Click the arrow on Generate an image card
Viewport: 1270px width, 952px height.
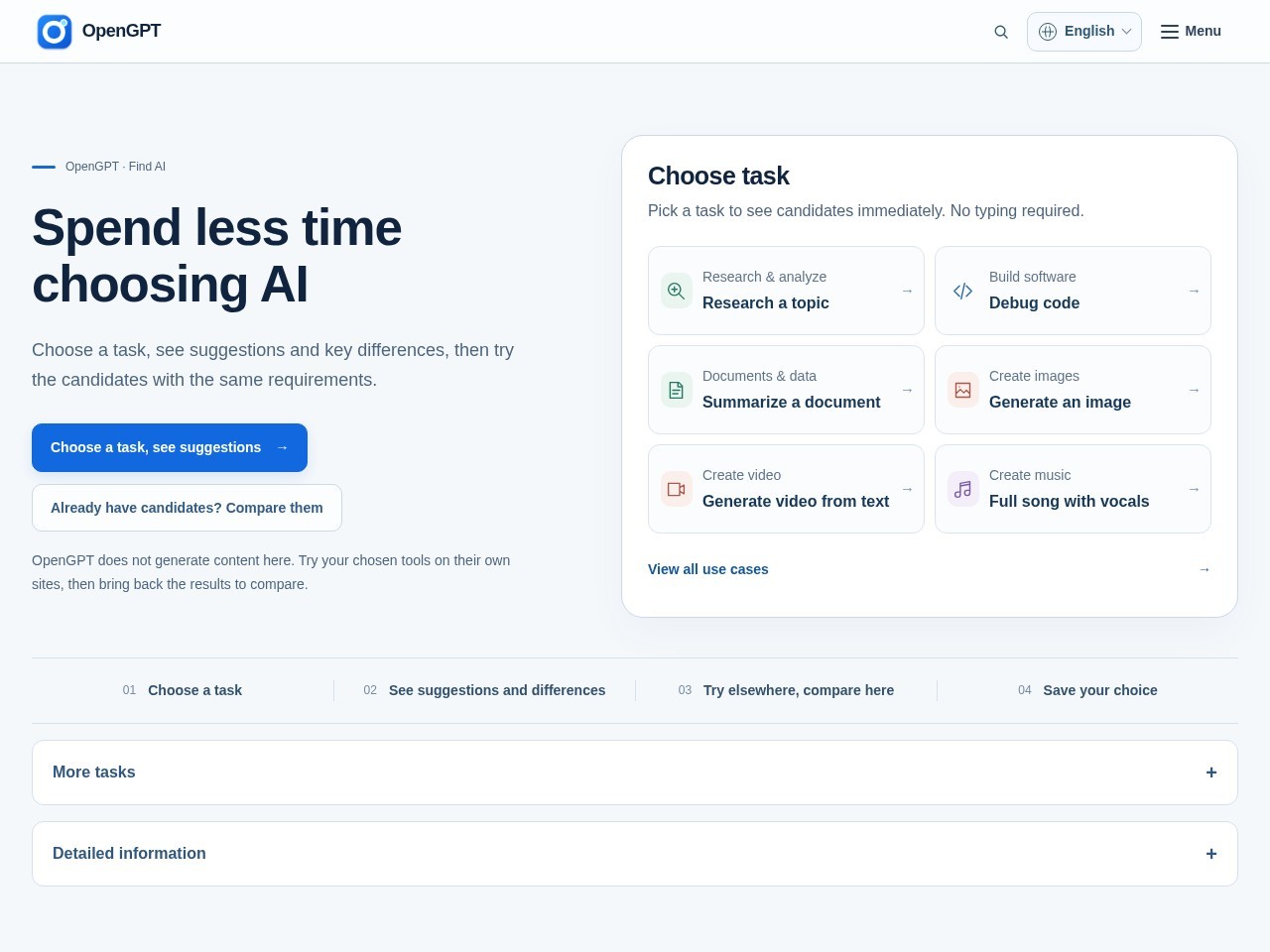coord(1194,390)
